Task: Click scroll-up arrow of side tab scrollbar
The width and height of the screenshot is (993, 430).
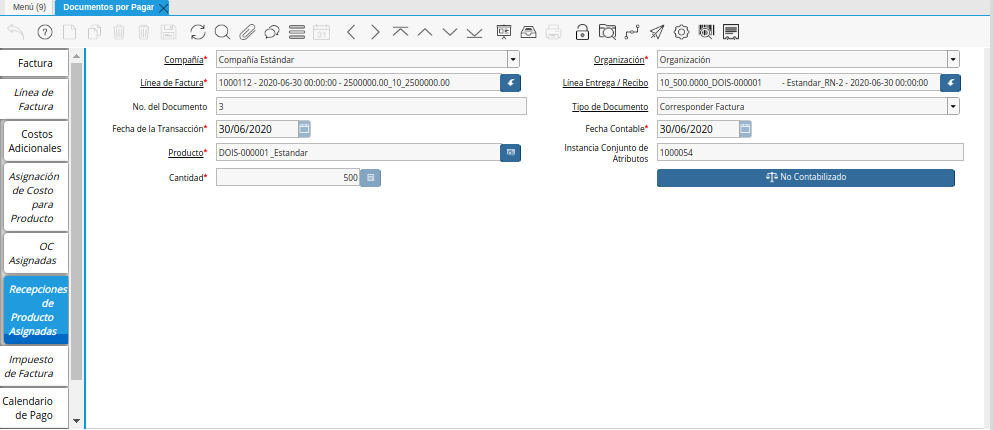Action: tap(77, 55)
